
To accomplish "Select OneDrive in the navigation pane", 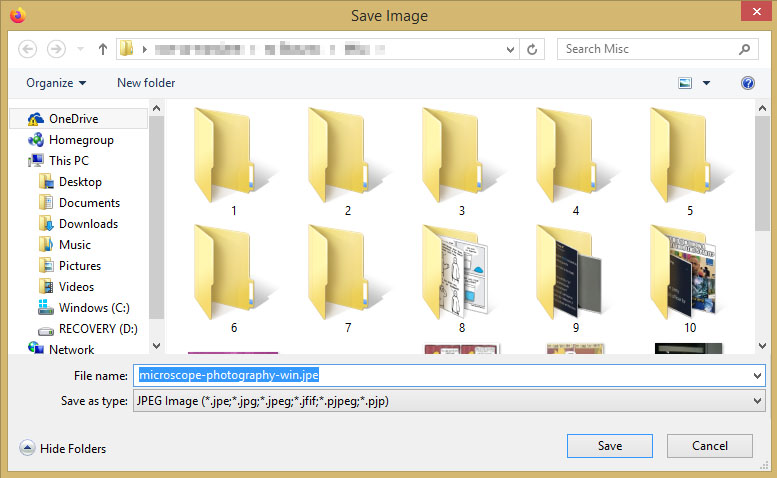I will pyautogui.click(x=73, y=119).
